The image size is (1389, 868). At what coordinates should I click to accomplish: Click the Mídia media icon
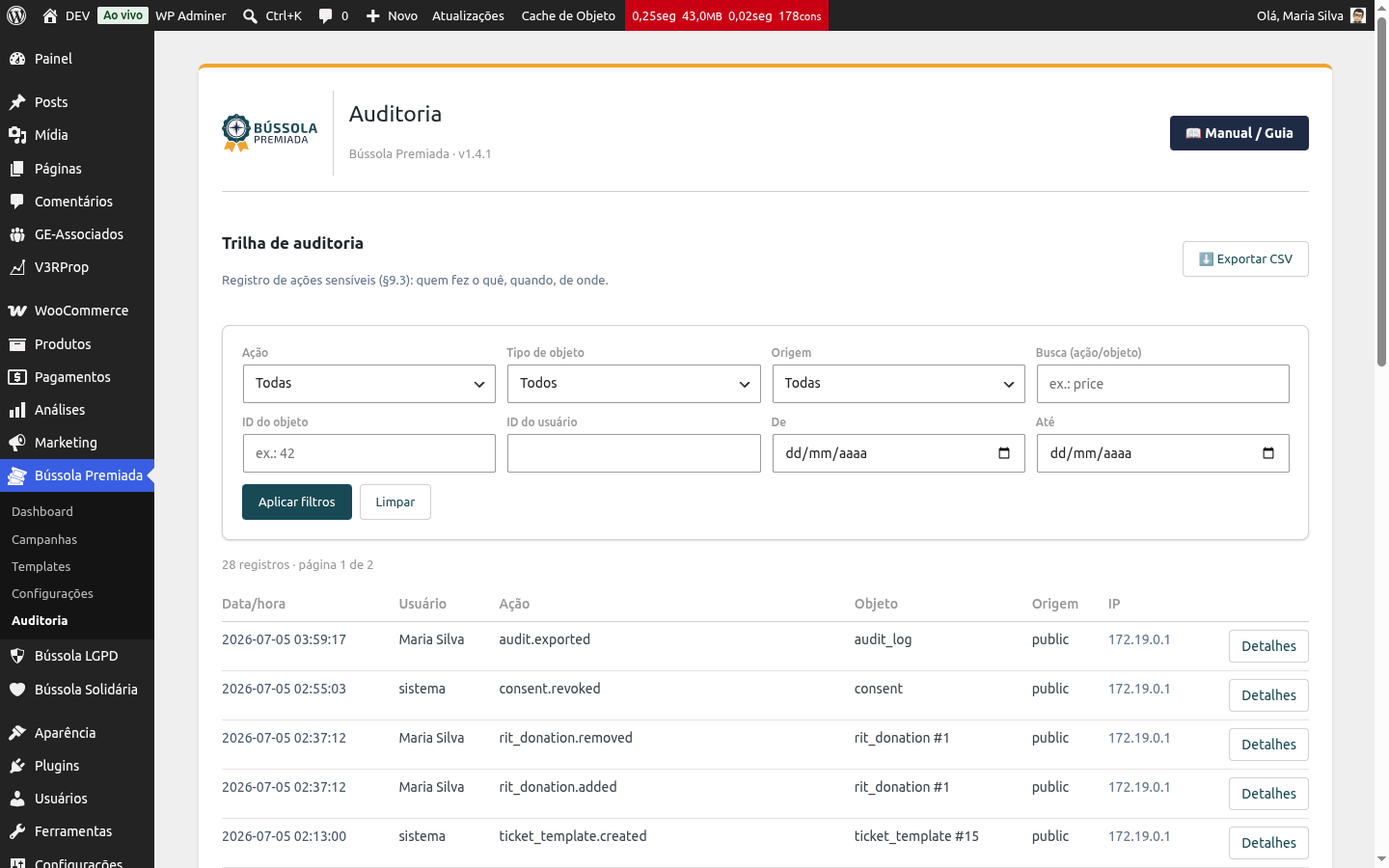tap(17, 135)
